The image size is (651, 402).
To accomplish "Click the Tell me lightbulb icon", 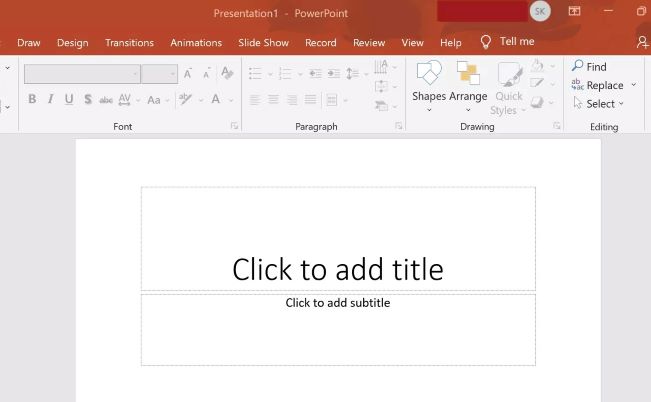I will click(x=486, y=42).
